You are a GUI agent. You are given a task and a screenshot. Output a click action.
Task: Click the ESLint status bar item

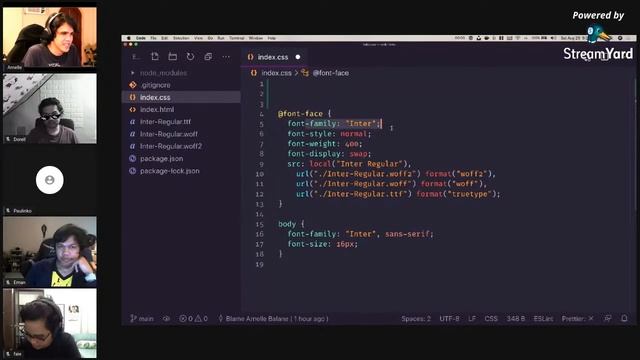[543, 318]
